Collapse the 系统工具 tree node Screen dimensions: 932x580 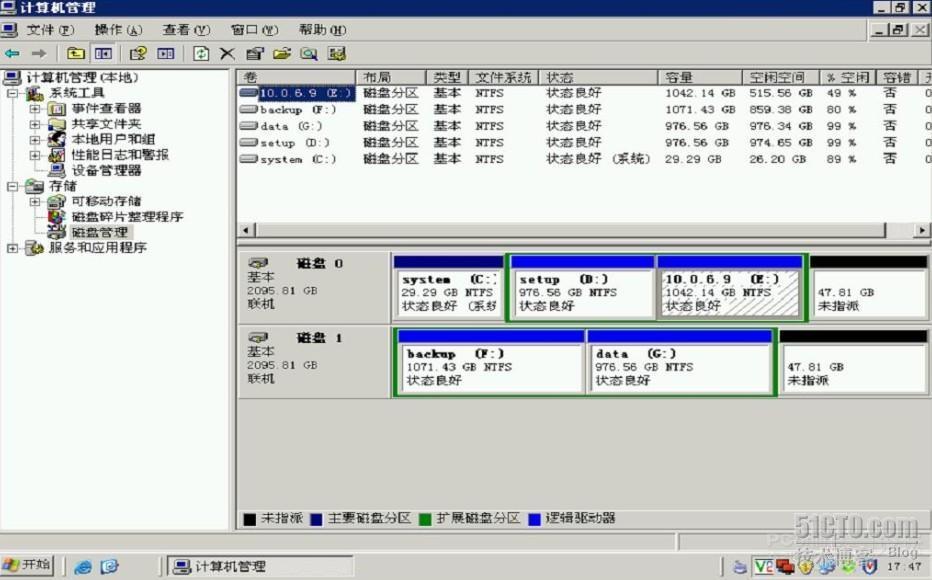pos(12,93)
